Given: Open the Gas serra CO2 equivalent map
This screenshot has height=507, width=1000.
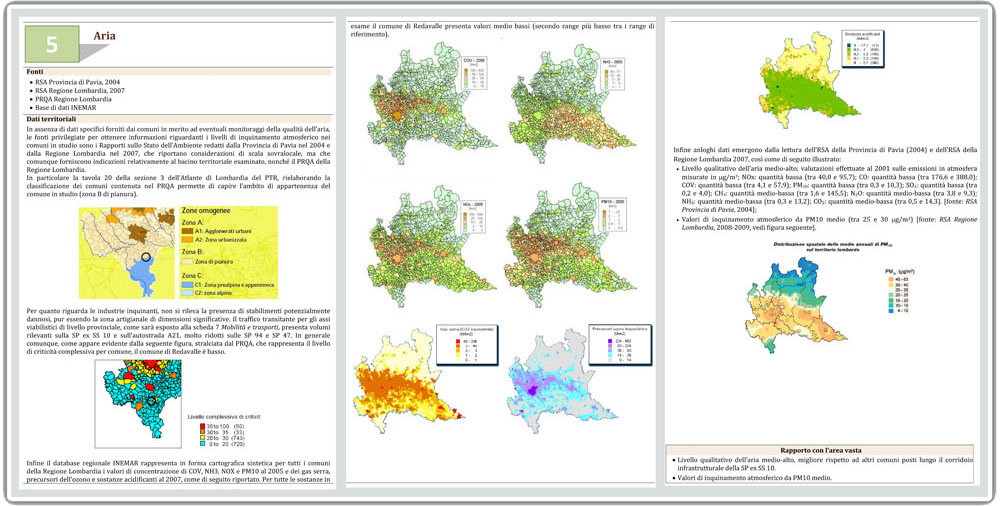Looking at the screenshot, I should click(x=408, y=379).
